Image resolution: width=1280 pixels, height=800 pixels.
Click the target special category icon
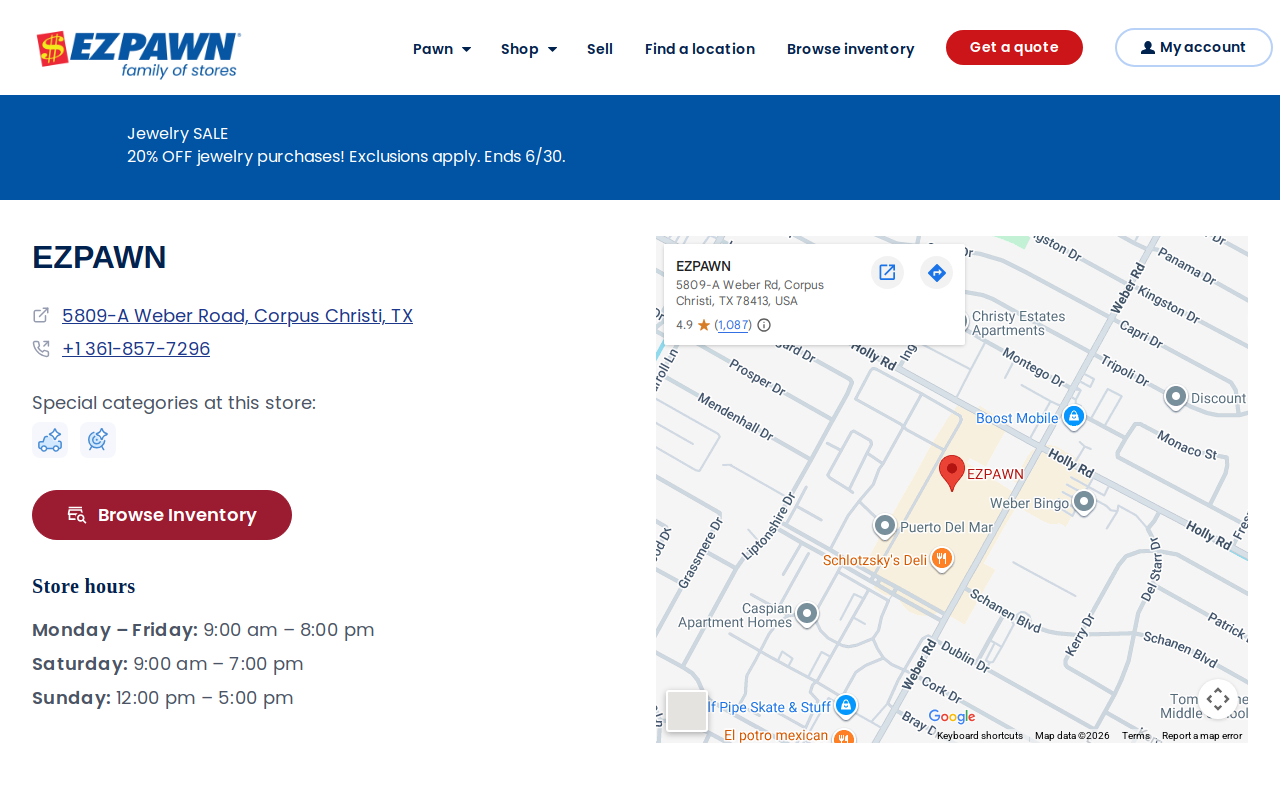pyautogui.click(x=98, y=440)
